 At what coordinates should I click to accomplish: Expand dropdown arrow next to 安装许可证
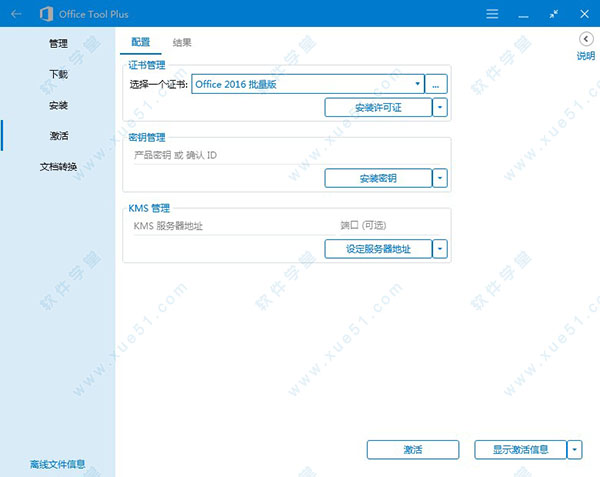(440, 107)
